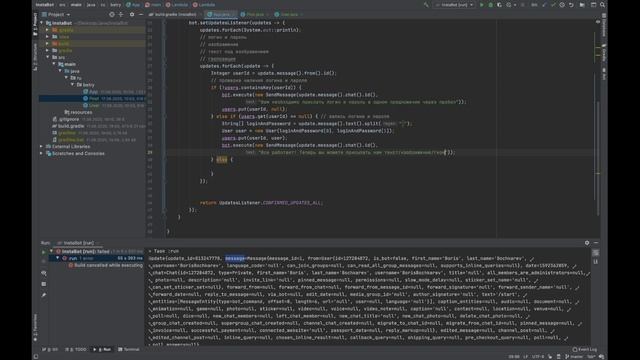The height and width of the screenshot is (360, 640).
Task: Toggle the eye view icon in Run panel
Action: coord(44,273)
